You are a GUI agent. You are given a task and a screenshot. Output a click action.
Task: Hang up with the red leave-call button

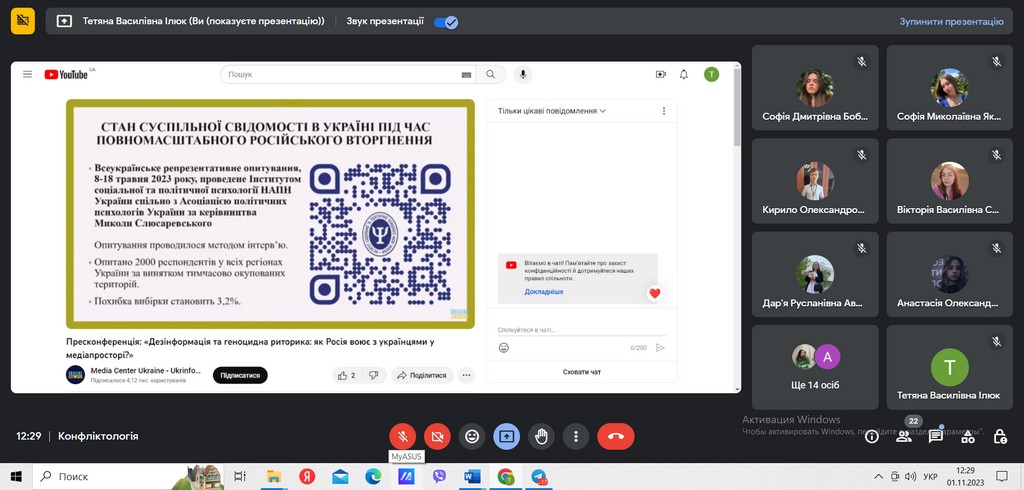pos(615,436)
